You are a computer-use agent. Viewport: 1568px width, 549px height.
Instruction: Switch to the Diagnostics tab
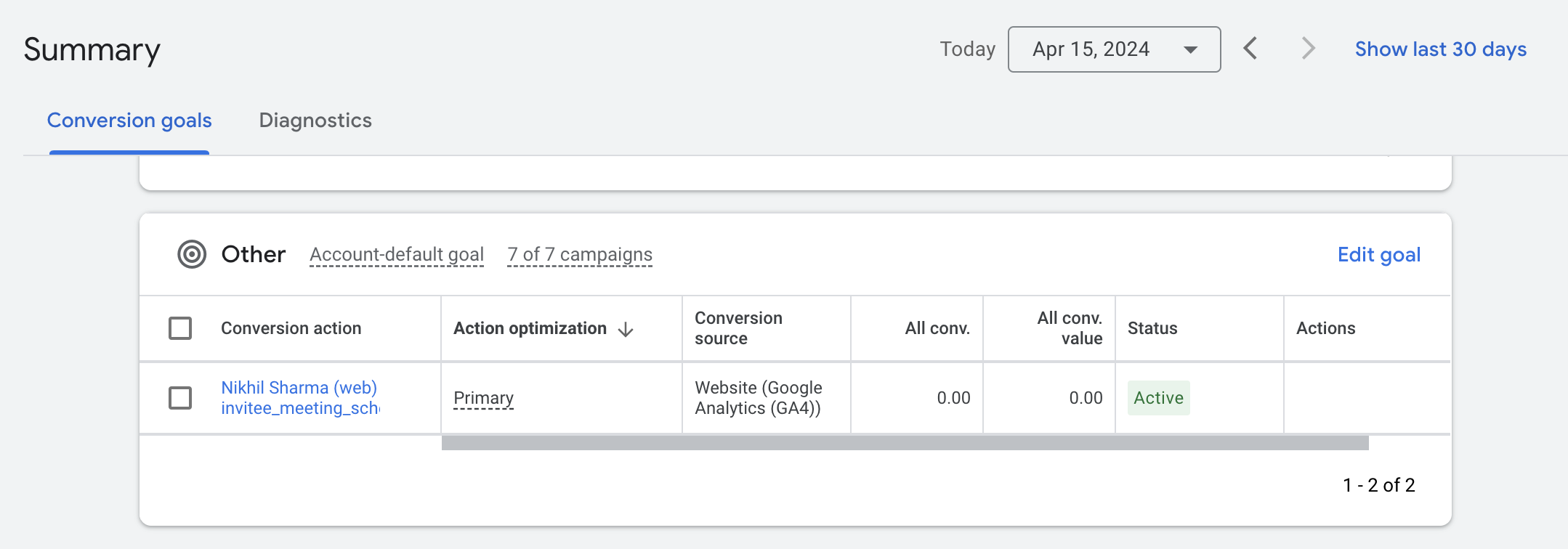pyautogui.click(x=315, y=121)
